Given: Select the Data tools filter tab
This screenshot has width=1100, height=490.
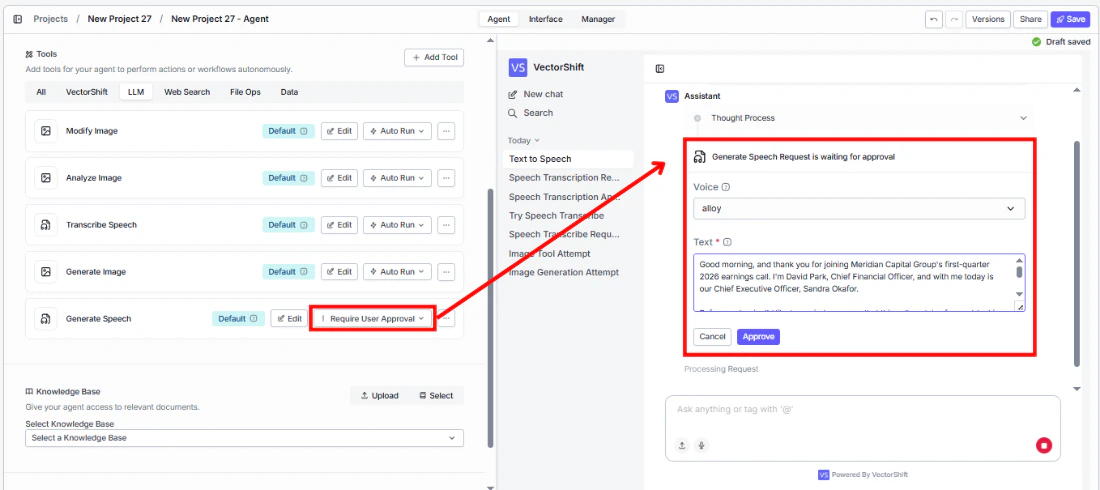Looking at the screenshot, I should (x=289, y=92).
